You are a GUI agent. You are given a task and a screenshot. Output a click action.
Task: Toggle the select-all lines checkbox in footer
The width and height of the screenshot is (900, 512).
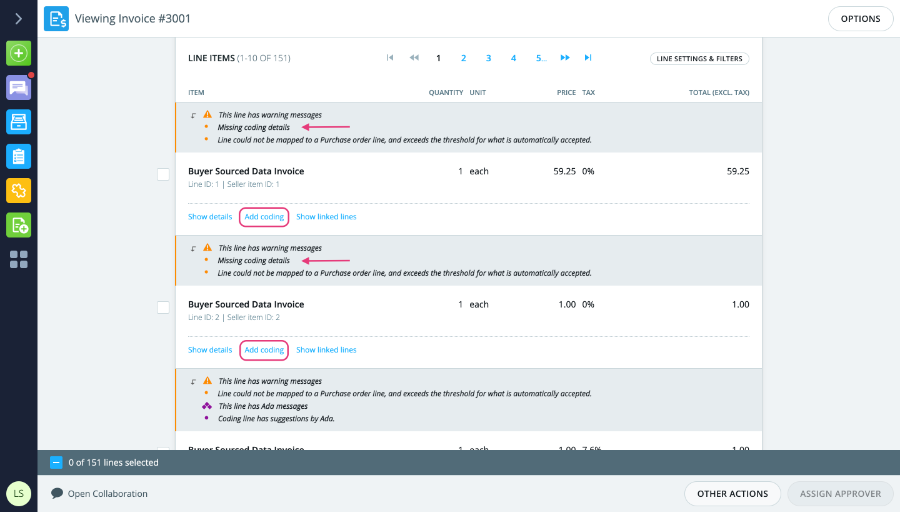[56, 463]
